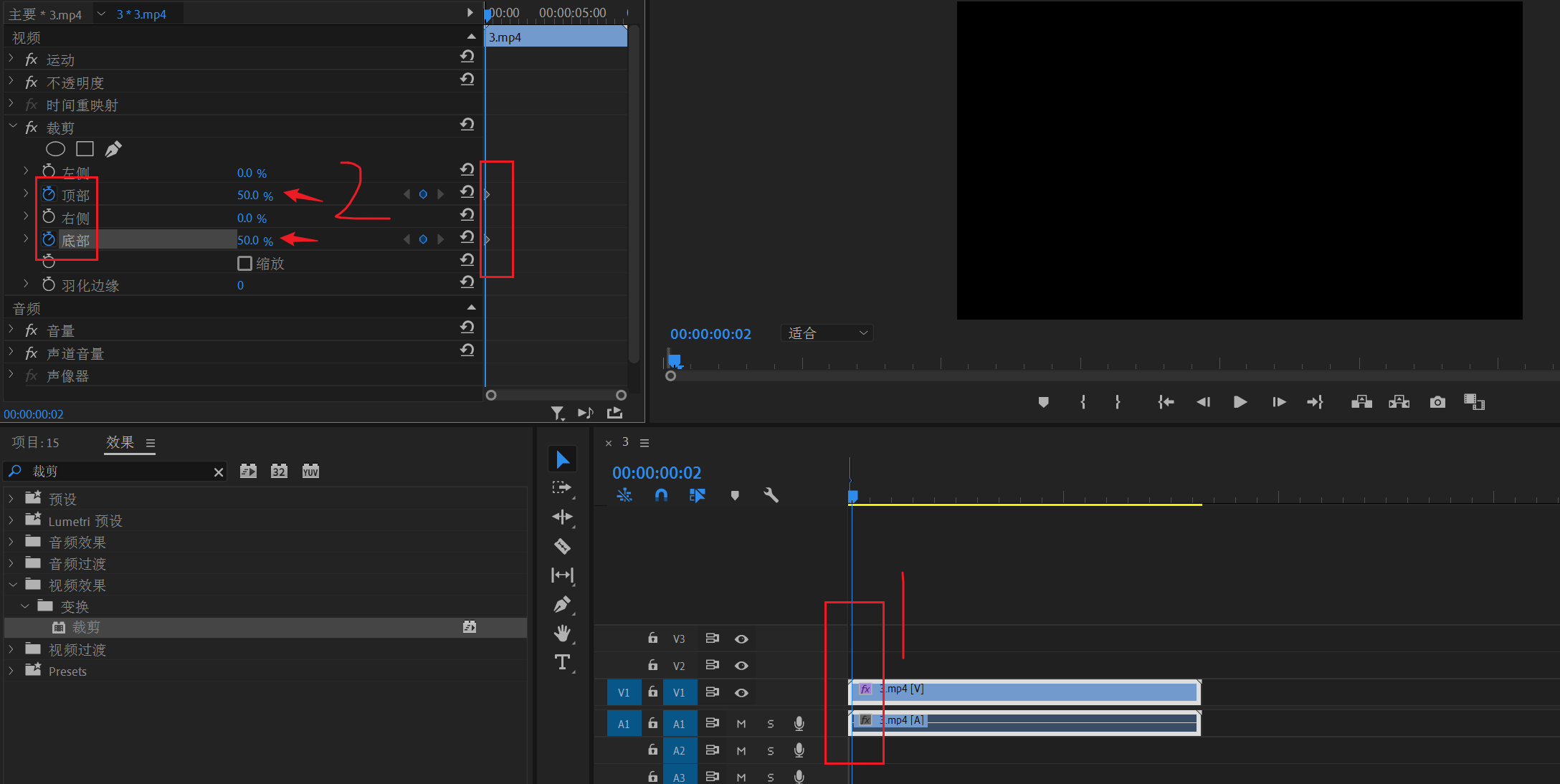Select the Pen tool in tools panel
Image resolution: width=1560 pixels, height=784 pixels.
coord(562,604)
